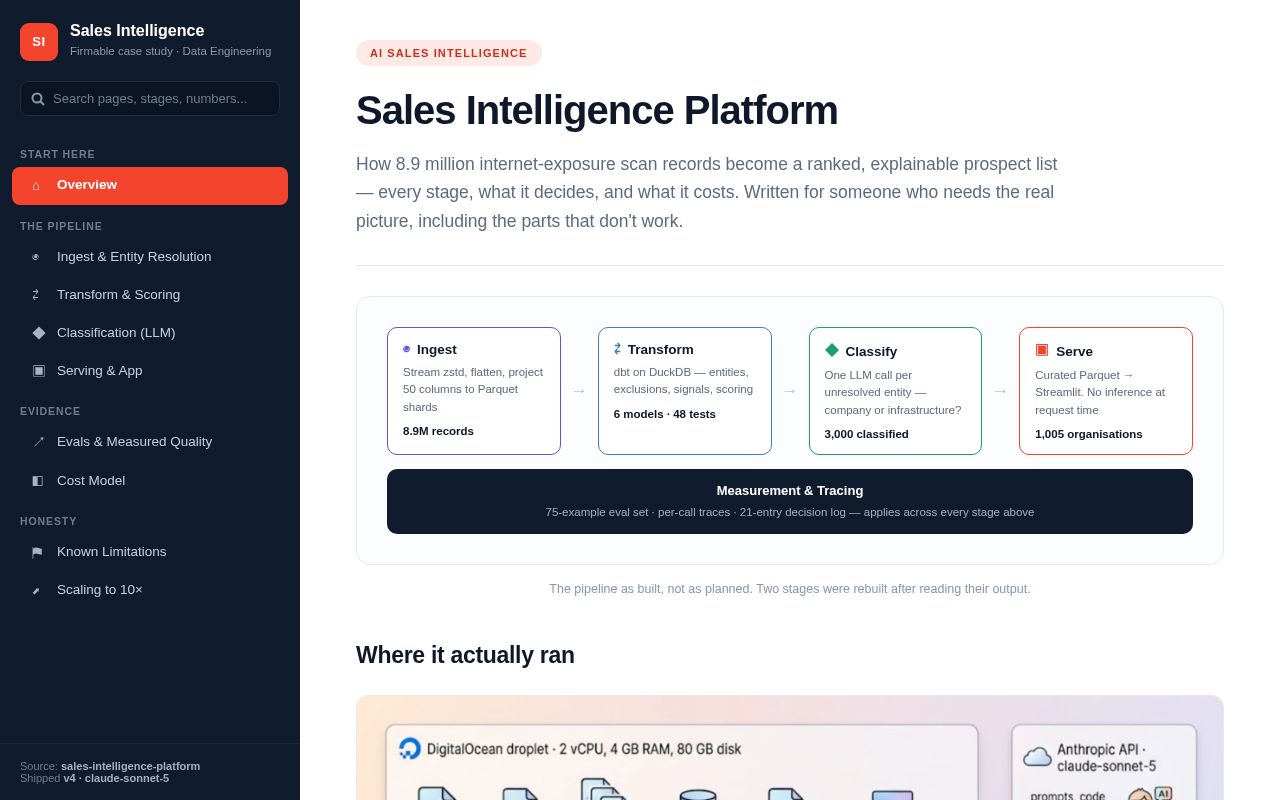1280x800 pixels.
Task: Select the Transform pipeline card
Action: coord(685,391)
